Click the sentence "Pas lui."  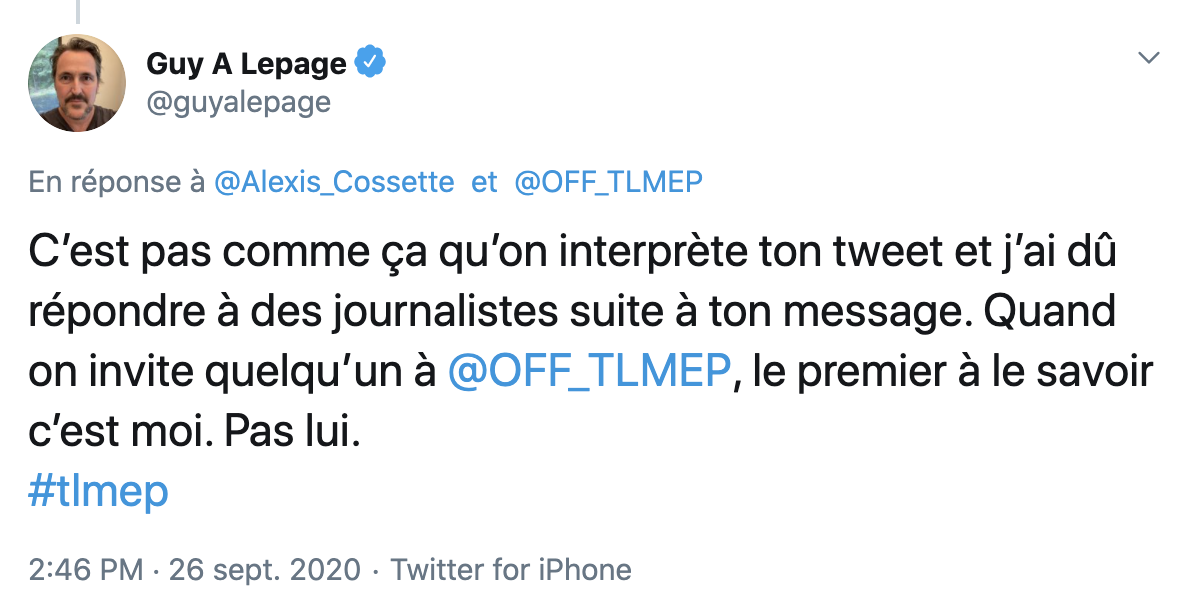(292, 431)
